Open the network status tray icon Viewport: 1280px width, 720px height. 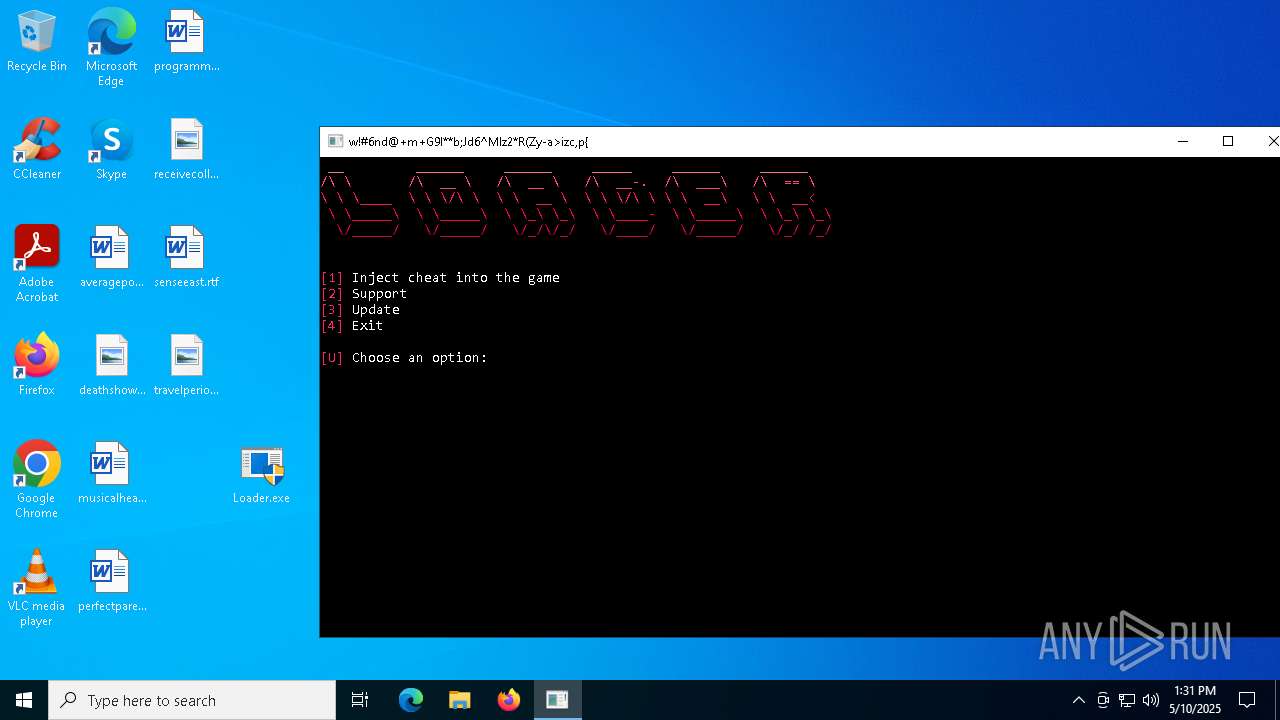(x=1127, y=700)
